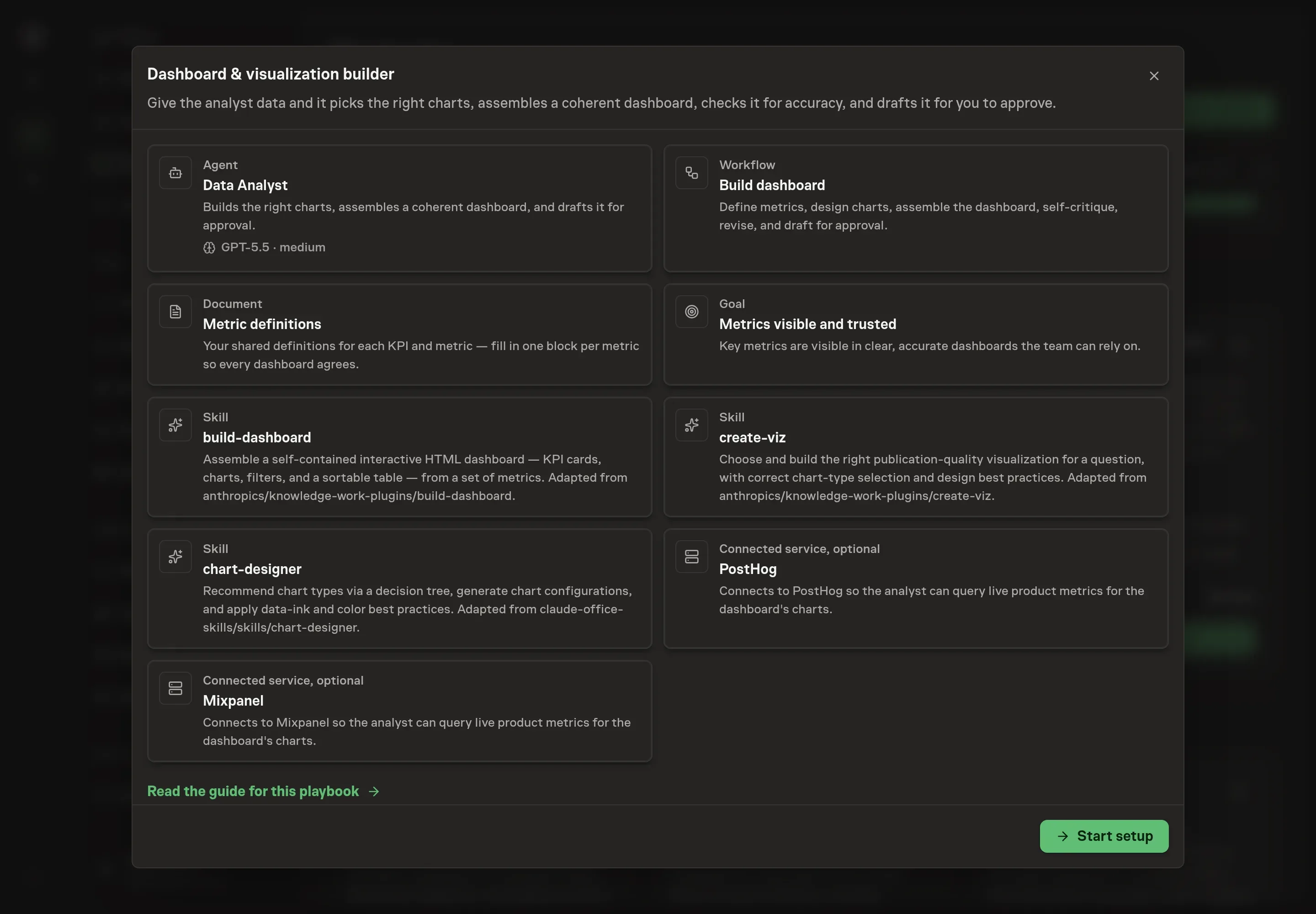Click the target icon for Metrics visible goal
Viewport: 1316px width, 914px height.
pyautogui.click(x=692, y=312)
